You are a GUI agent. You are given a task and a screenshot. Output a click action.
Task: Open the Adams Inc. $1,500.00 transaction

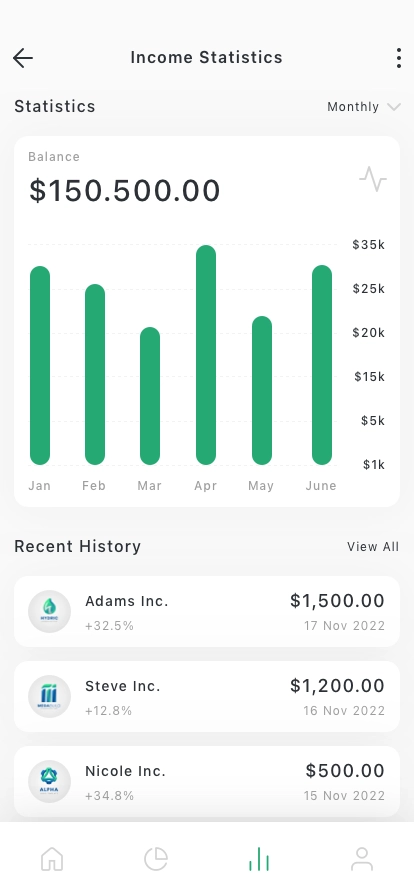[x=207, y=611]
